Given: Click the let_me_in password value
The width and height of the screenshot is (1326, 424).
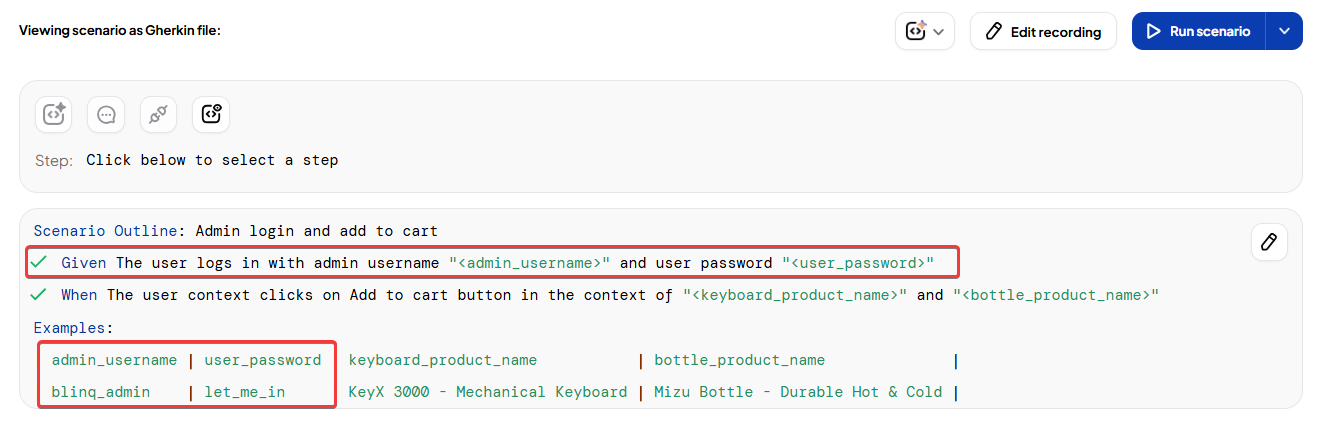Looking at the screenshot, I should tap(245, 392).
